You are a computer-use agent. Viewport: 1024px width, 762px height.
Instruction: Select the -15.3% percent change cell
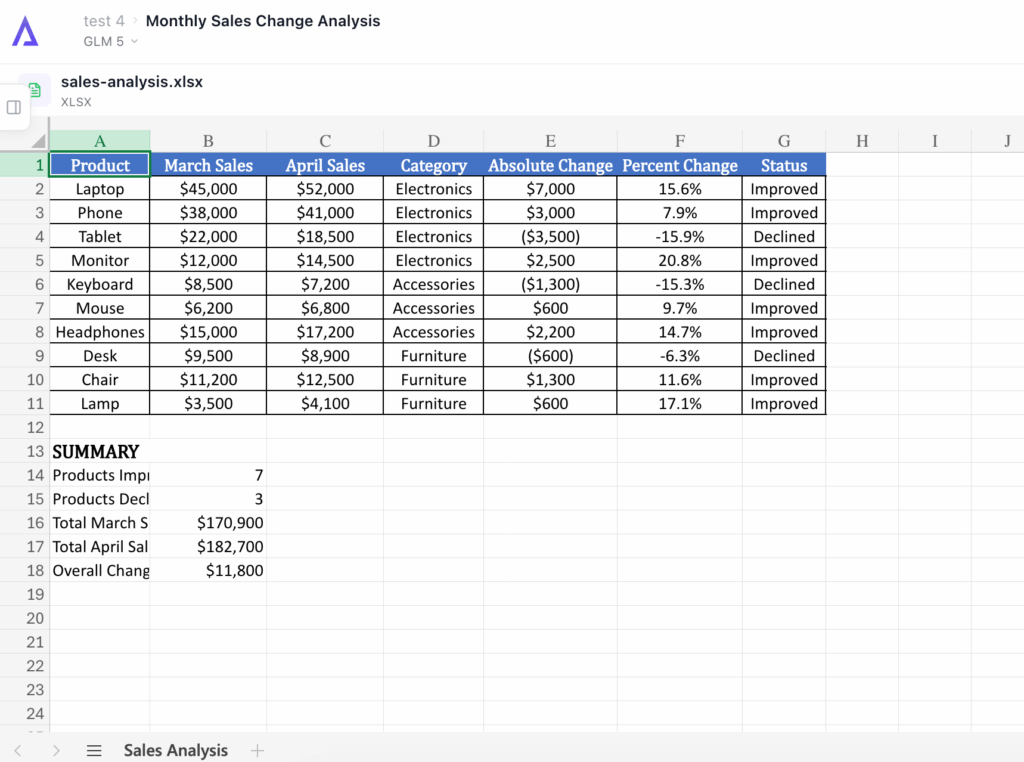coord(680,284)
